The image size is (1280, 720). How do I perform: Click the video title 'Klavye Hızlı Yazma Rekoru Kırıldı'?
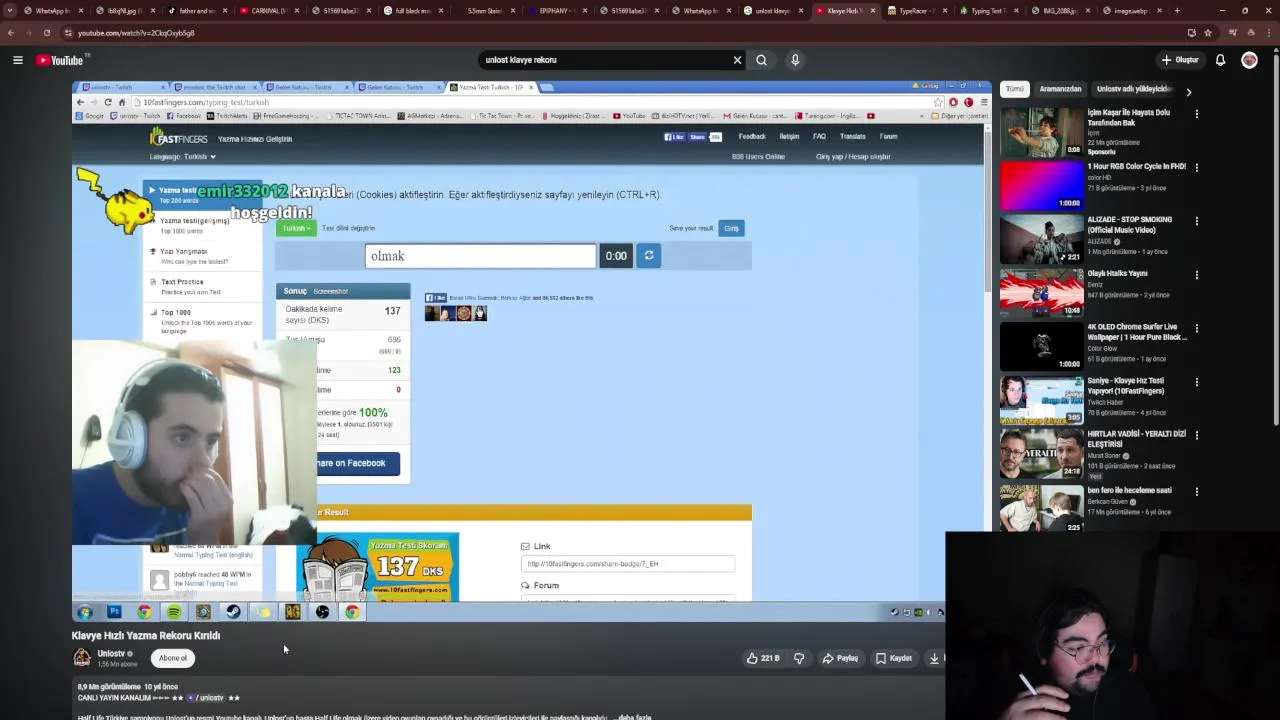pos(146,635)
